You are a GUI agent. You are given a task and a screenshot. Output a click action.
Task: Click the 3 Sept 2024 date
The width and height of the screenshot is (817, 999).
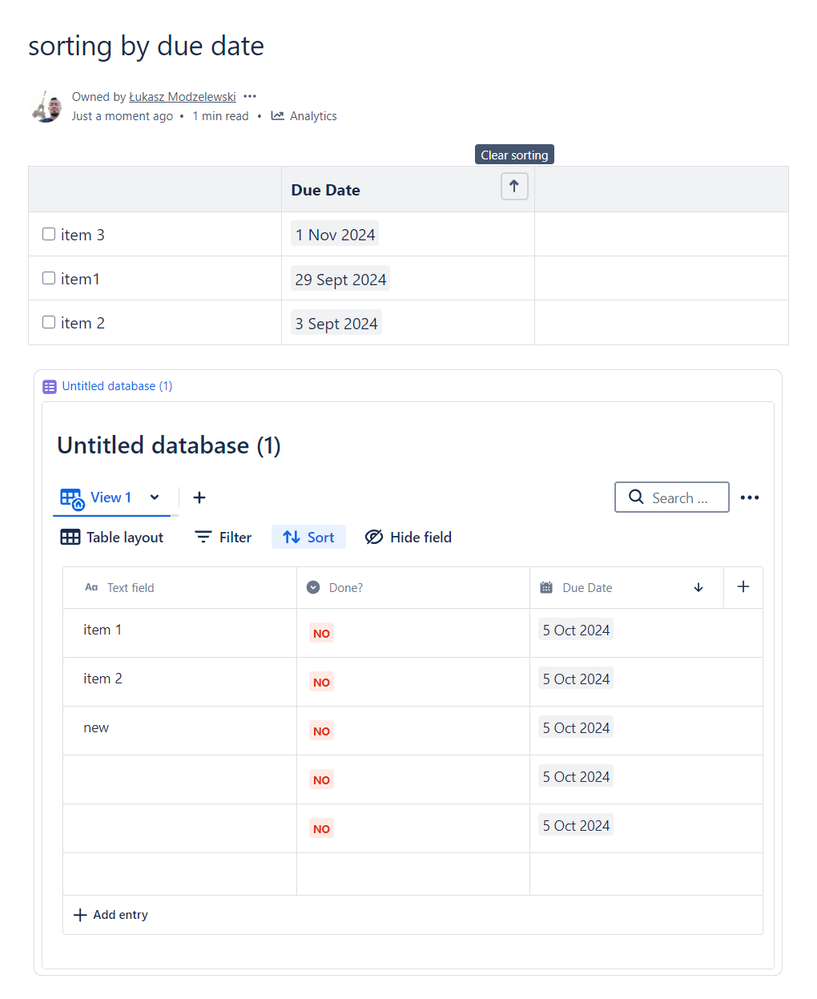pyautogui.click(x=336, y=324)
